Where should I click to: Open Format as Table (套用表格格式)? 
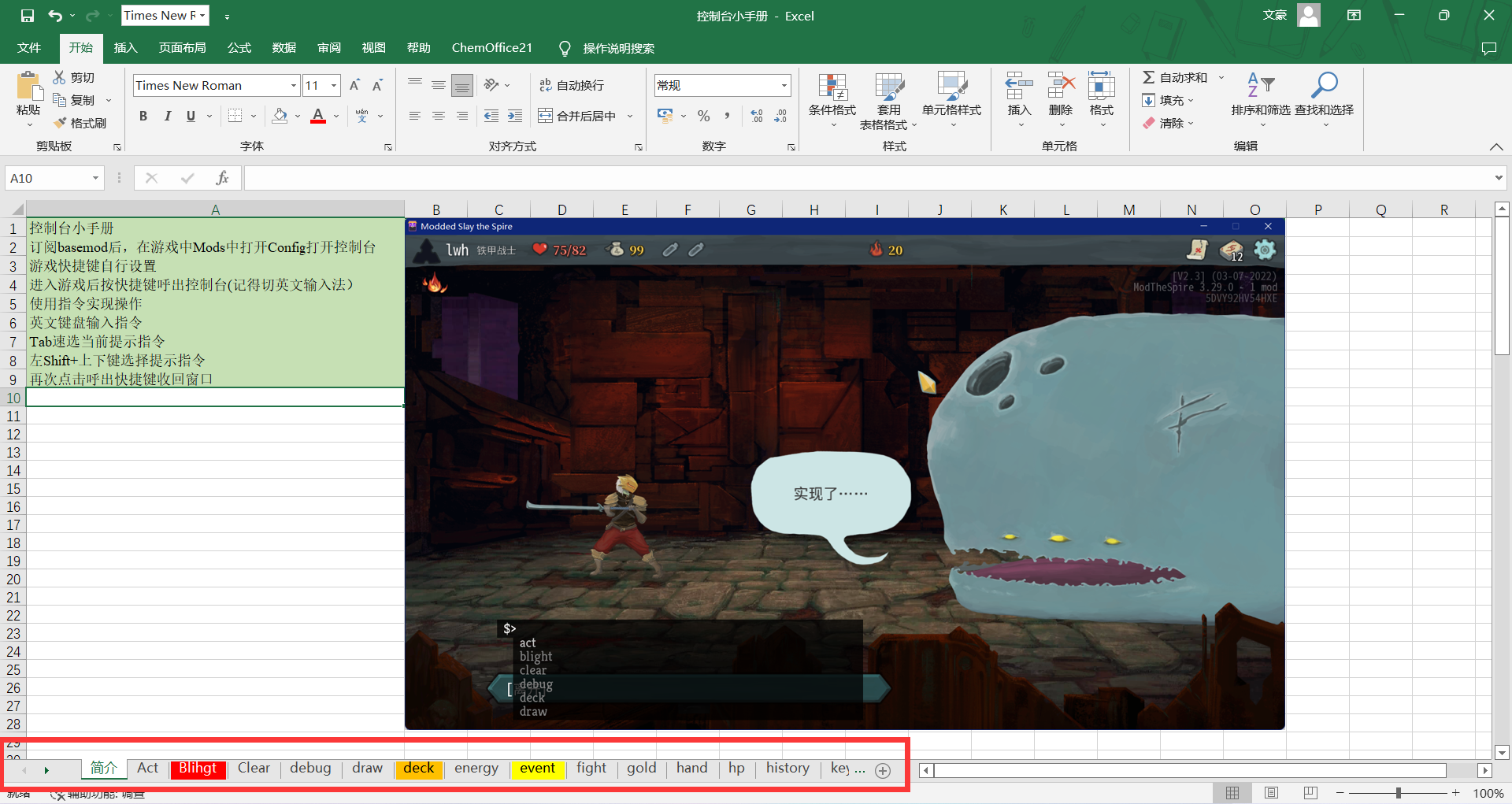pos(888,100)
